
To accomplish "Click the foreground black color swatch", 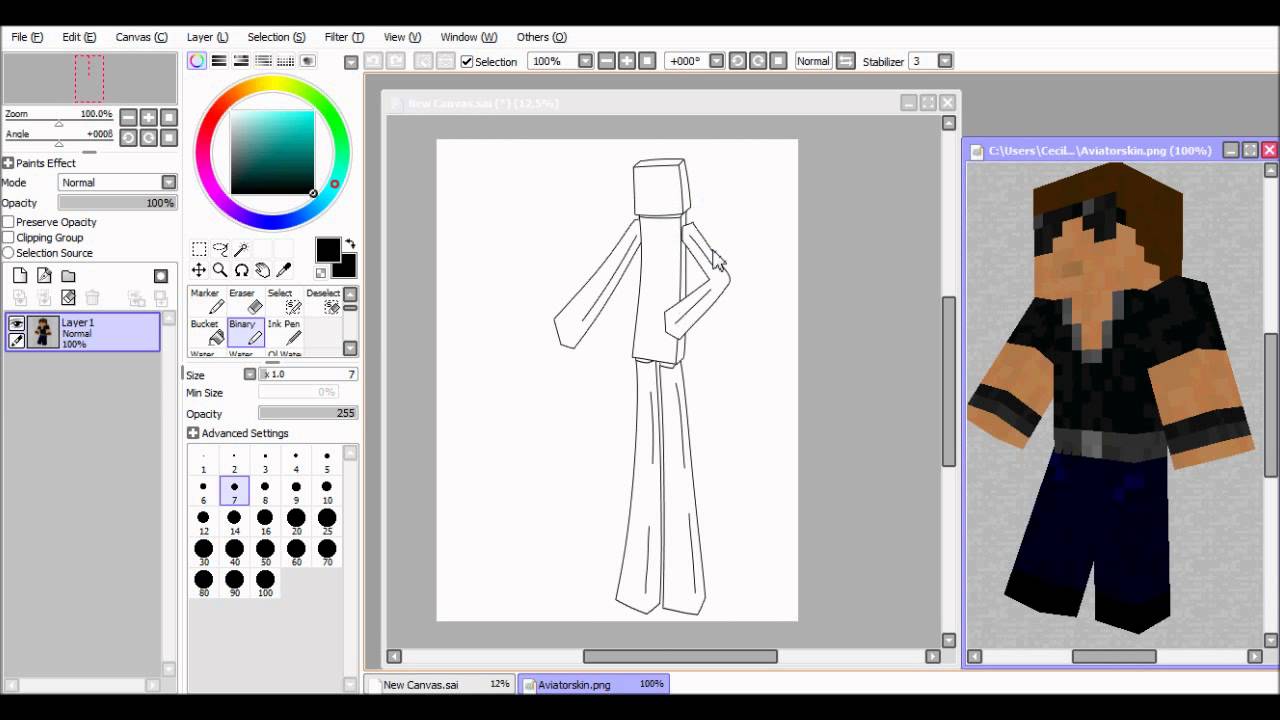I will coord(328,250).
